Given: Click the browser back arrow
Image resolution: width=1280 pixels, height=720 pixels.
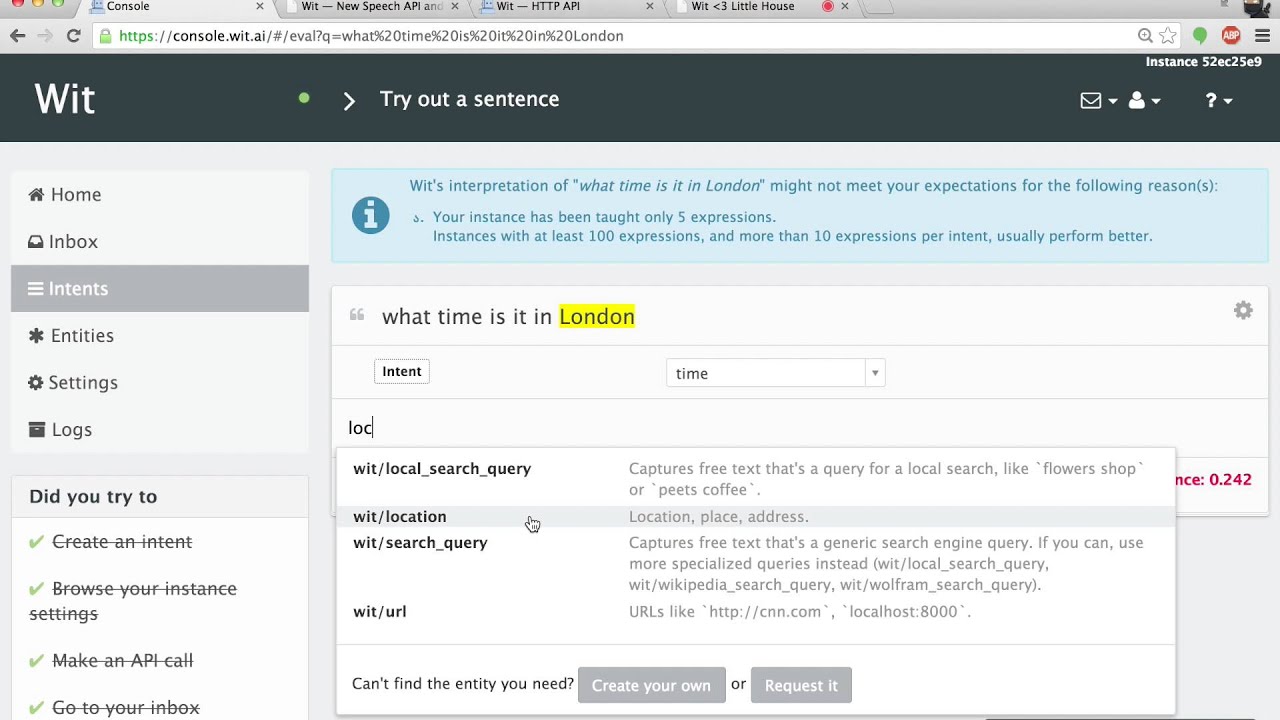Looking at the screenshot, I should tap(18, 36).
